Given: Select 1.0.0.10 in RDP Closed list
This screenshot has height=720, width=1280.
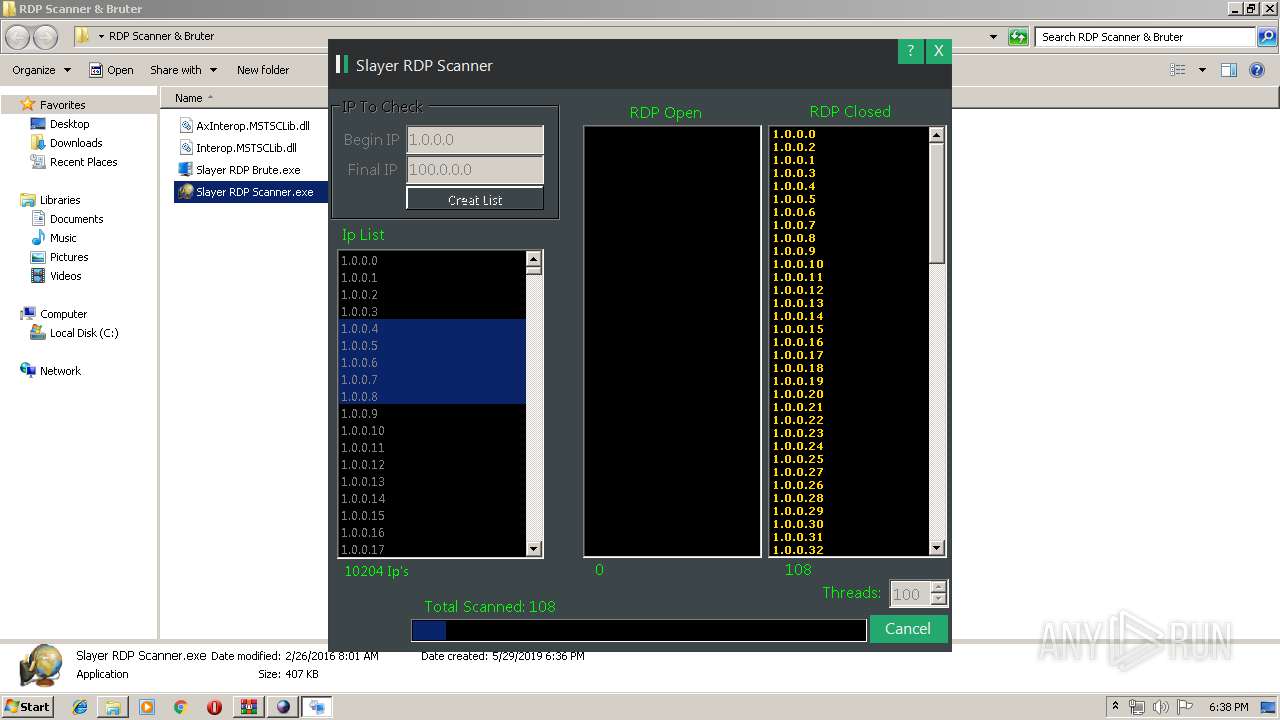Looking at the screenshot, I should [x=798, y=264].
